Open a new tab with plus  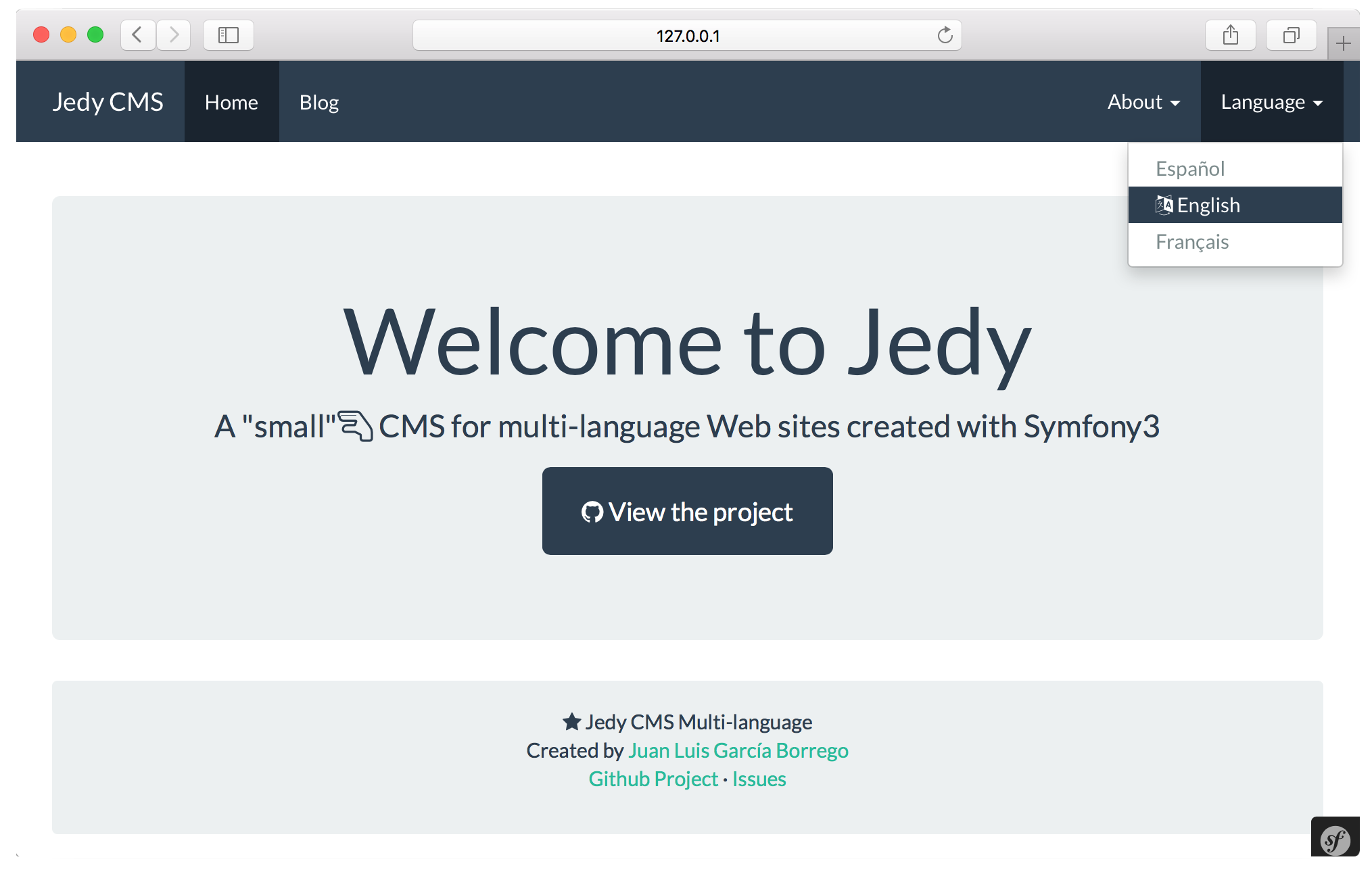pos(1343,45)
